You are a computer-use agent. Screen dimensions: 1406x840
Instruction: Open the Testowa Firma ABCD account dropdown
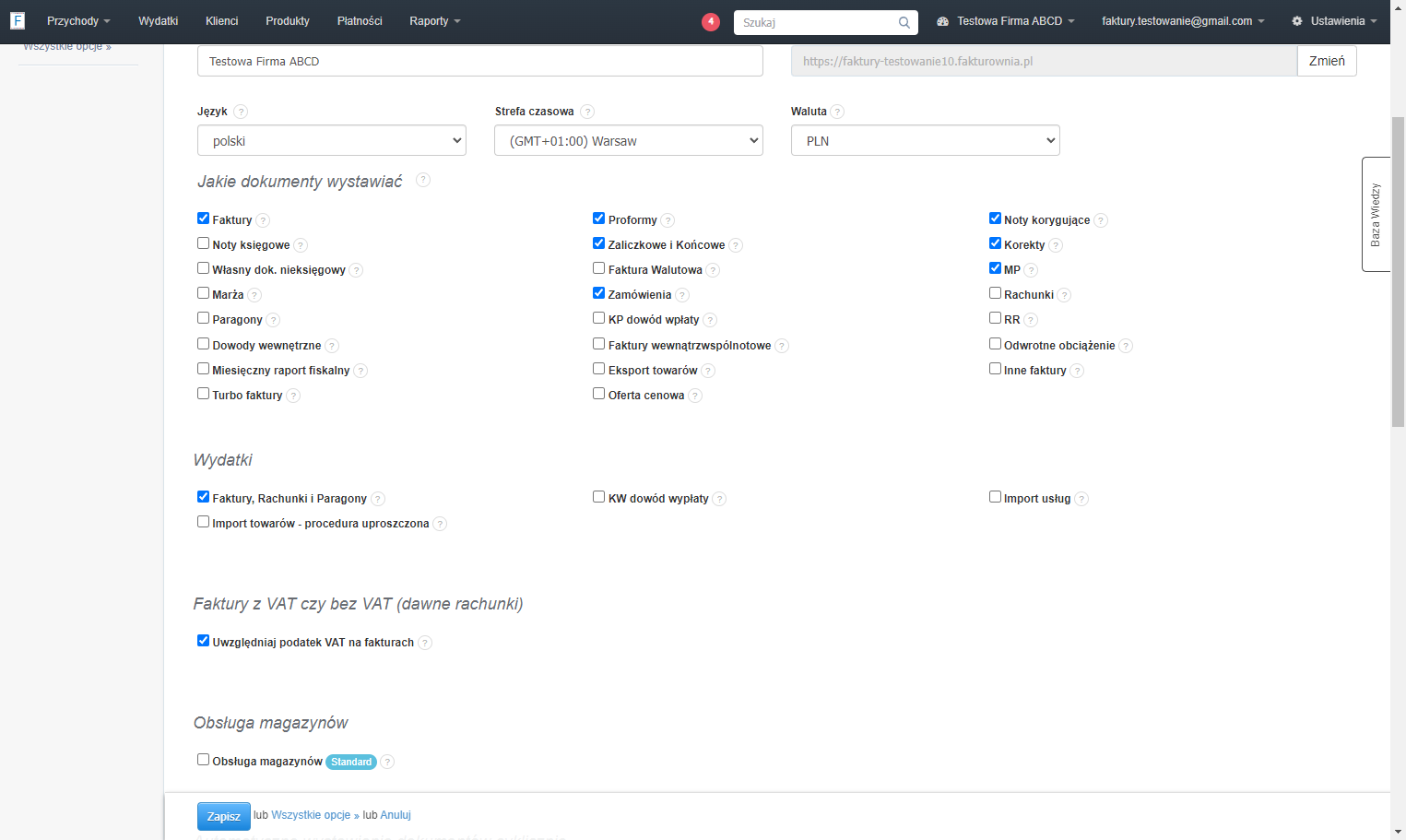tap(1006, 21)
